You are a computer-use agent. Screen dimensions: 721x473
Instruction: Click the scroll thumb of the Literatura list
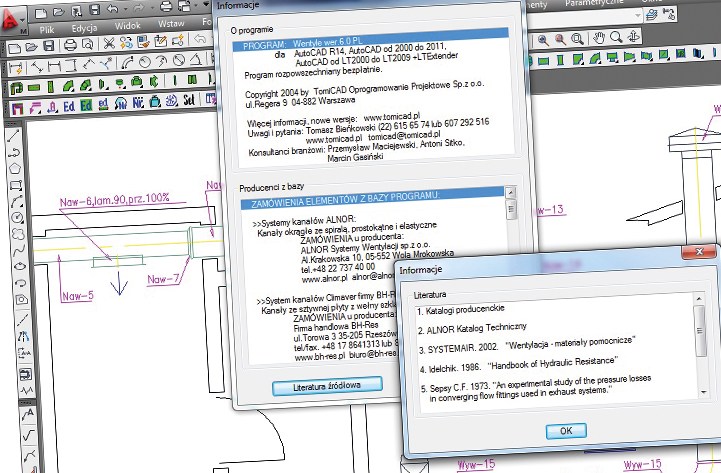coord(700,331)
